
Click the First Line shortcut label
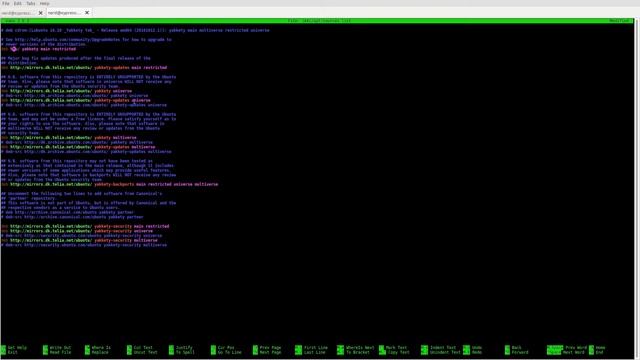[316, 347]
